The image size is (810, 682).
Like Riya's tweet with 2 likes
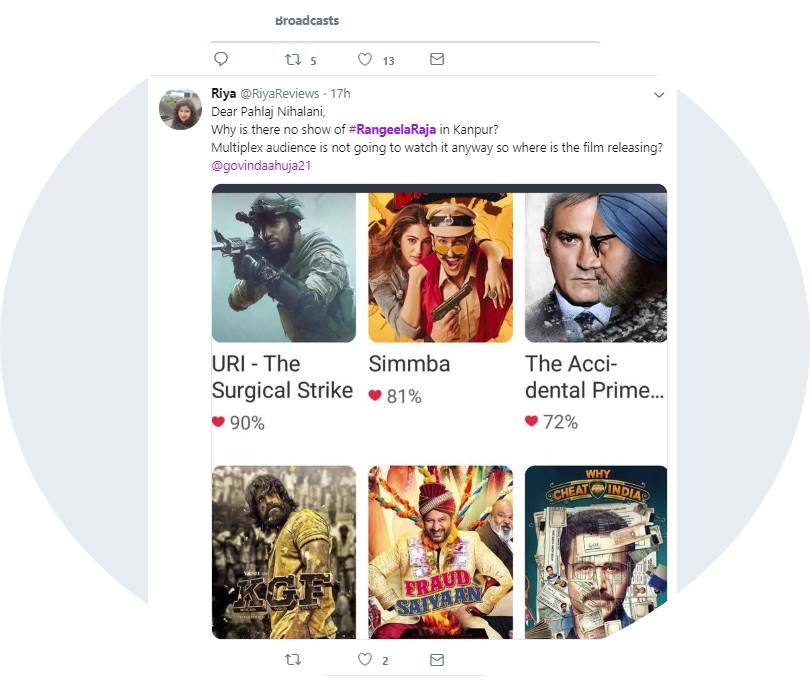[x=365, y=660]
